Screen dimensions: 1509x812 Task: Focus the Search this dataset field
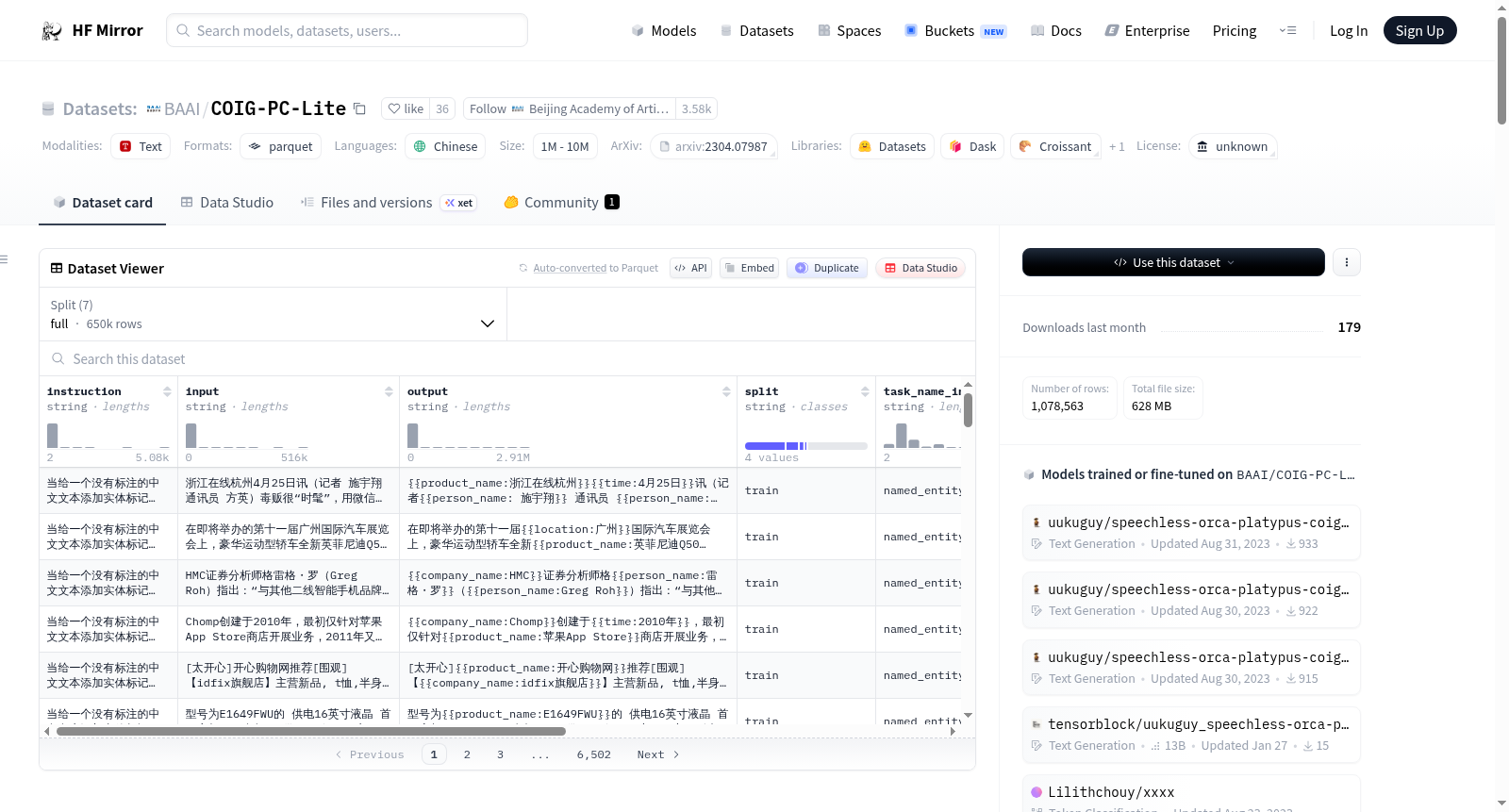click(x=507, y=358)
